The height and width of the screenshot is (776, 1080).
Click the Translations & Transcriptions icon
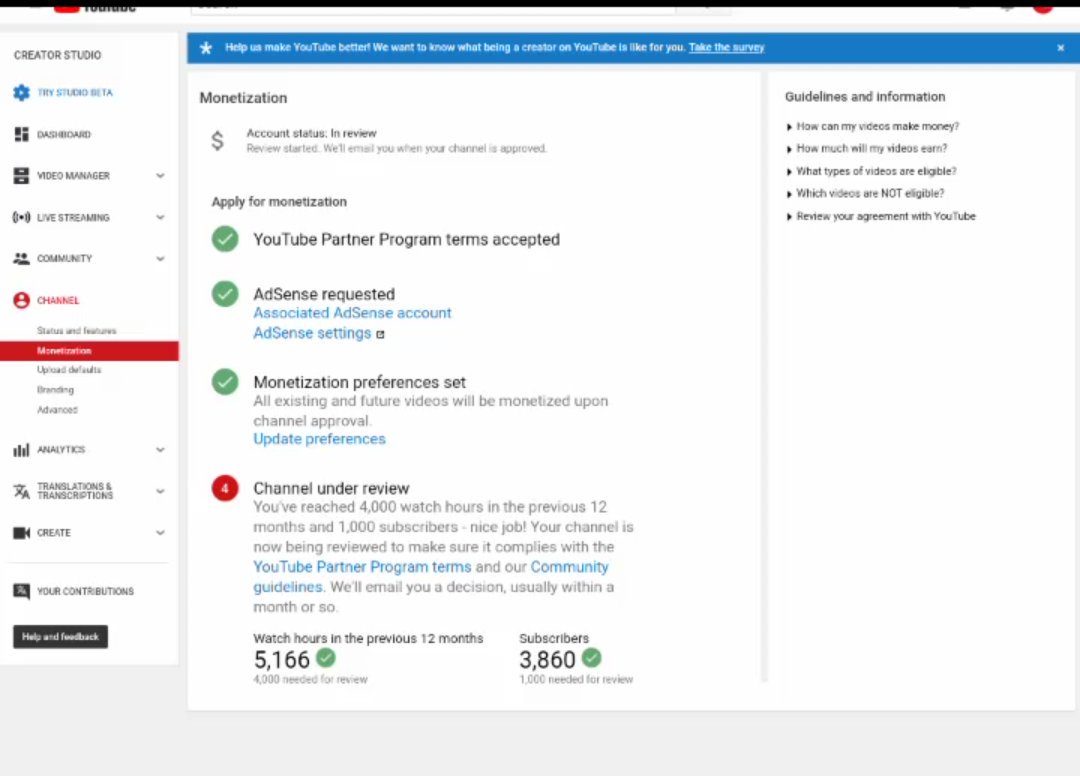pos(21,491)
